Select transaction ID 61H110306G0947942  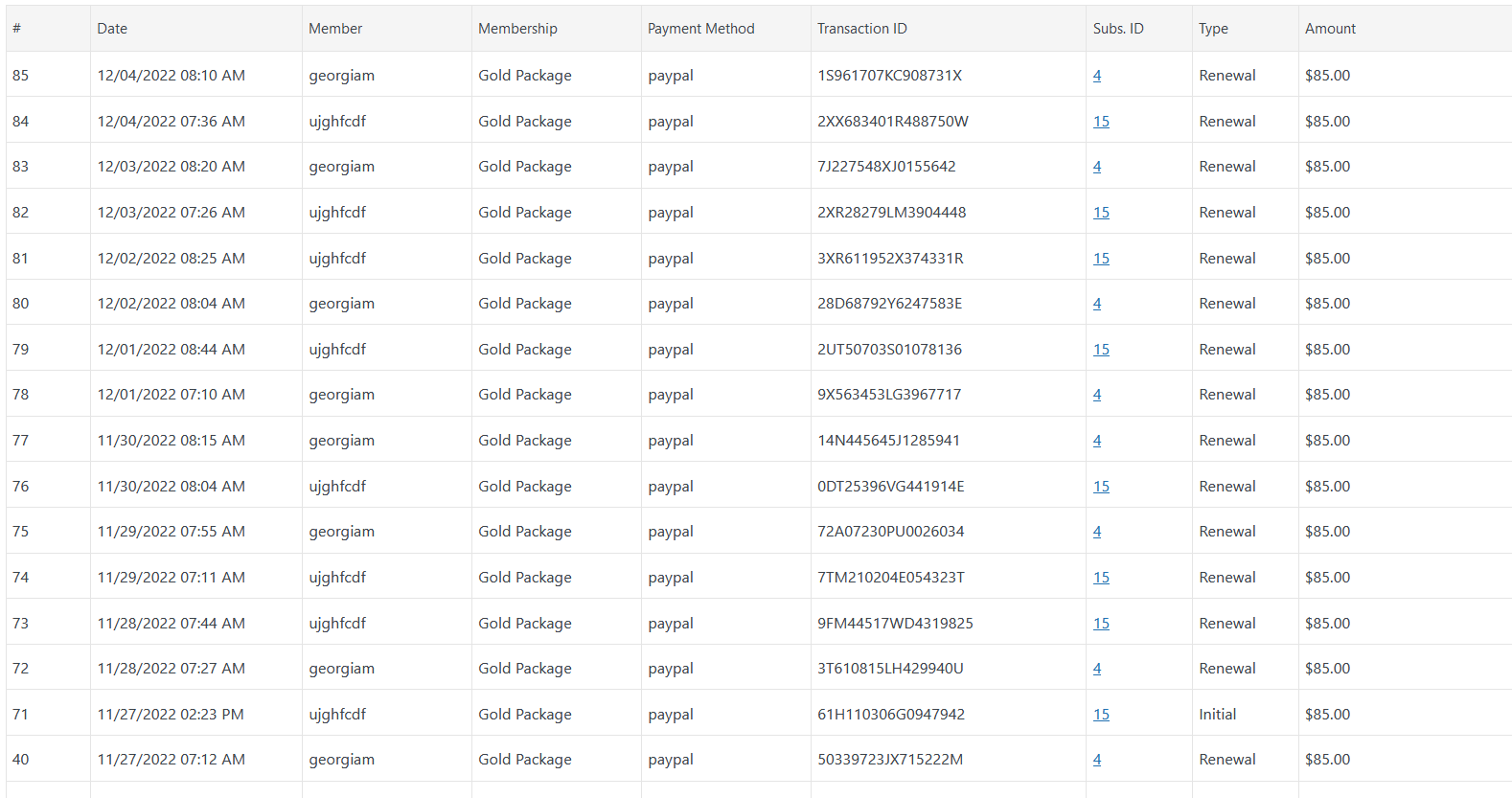(x=891, y=715)
